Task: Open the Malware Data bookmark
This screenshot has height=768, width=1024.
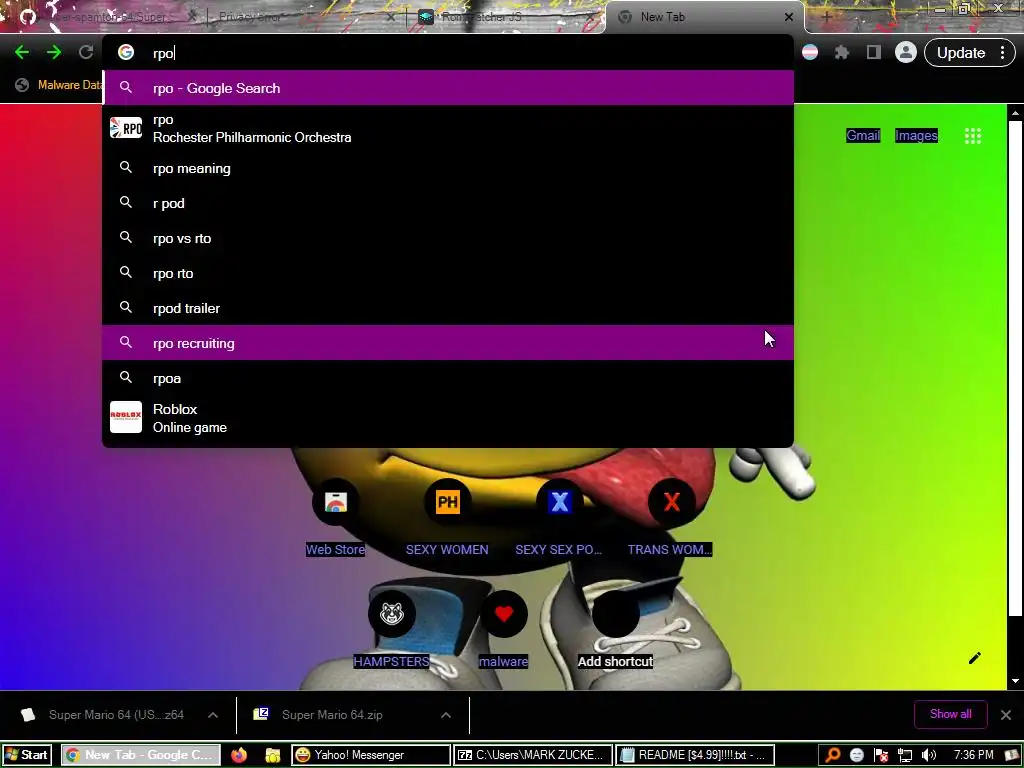Action: [x=59, y=85]
